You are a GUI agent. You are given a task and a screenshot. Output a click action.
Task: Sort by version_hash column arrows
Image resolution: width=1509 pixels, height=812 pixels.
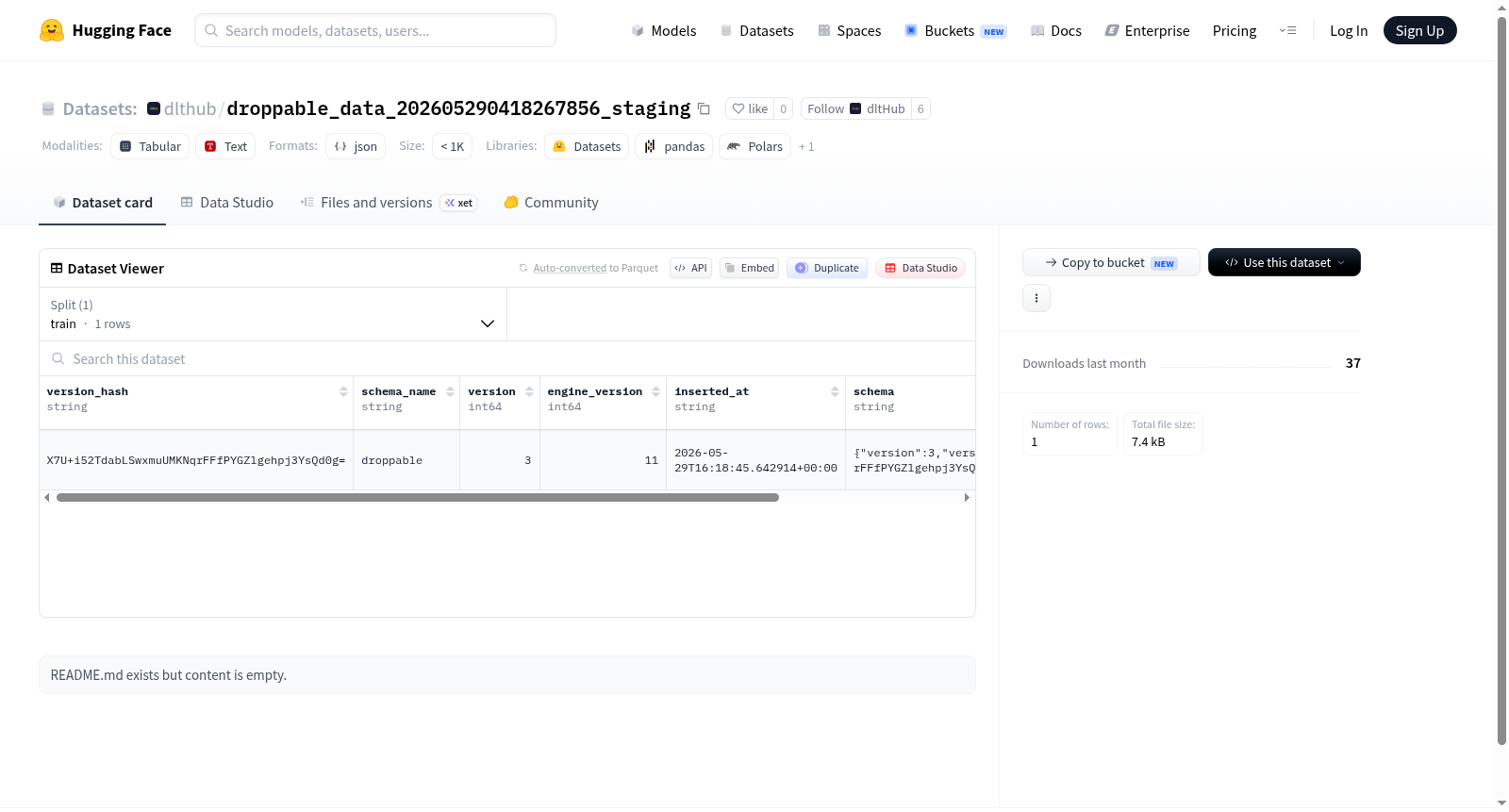click(343, 391)
